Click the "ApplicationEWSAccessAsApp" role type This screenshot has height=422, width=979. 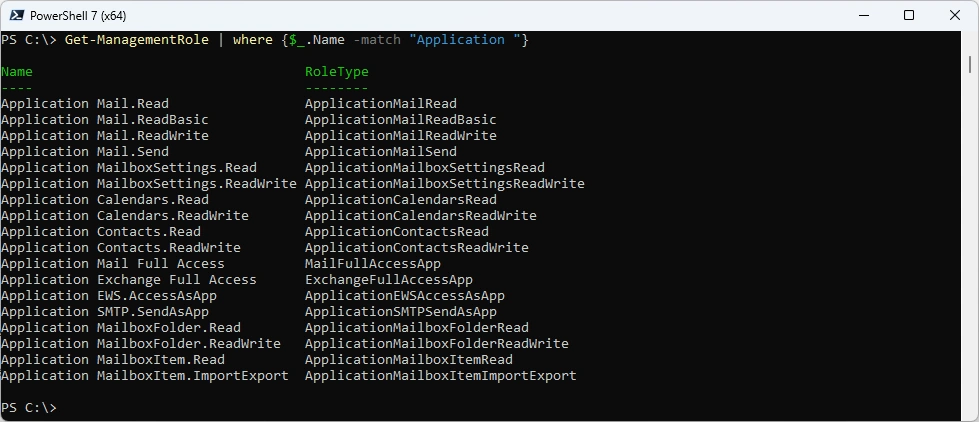[x=404, y=296]
